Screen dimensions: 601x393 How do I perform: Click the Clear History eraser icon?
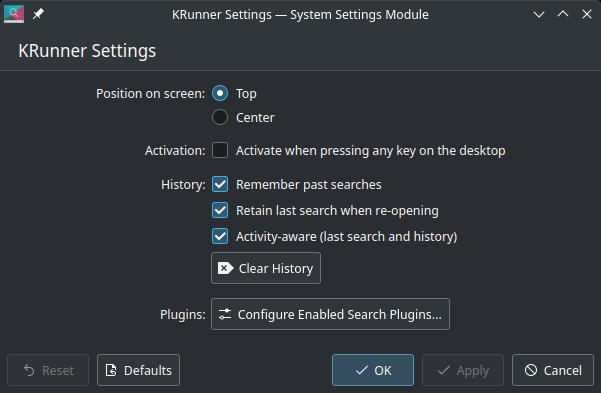(225, 268)
